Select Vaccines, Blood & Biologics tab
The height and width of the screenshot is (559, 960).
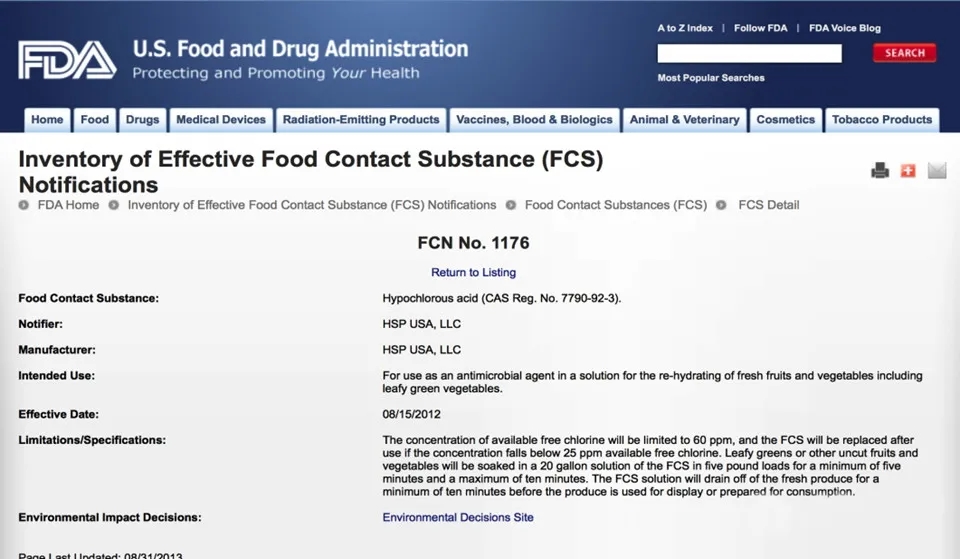click(x=534, y=120)
